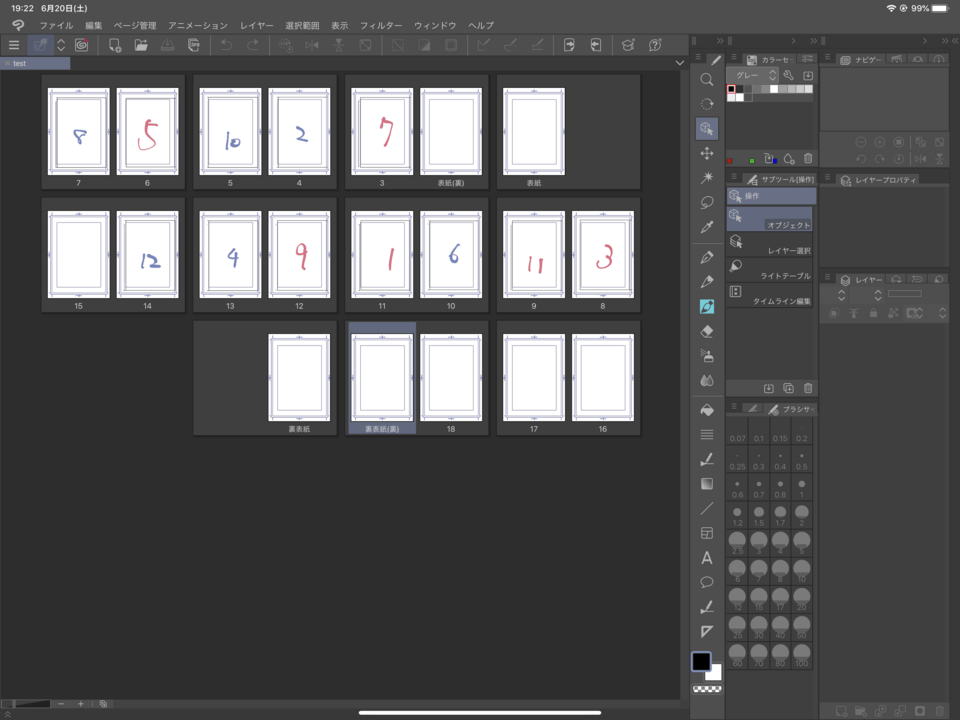Select the Fill bucket tool
This screenshot has width=960, height=720.
[x=707, y=410]
